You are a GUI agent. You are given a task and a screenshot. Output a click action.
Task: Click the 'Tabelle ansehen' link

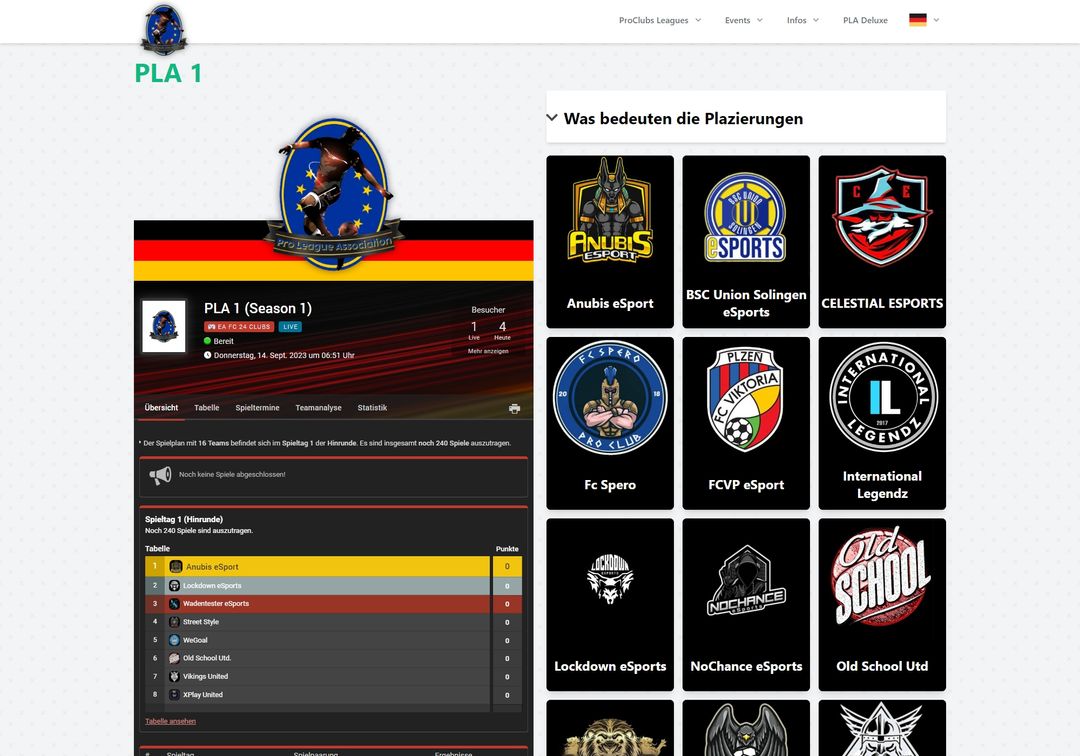[x=170, y=721]
